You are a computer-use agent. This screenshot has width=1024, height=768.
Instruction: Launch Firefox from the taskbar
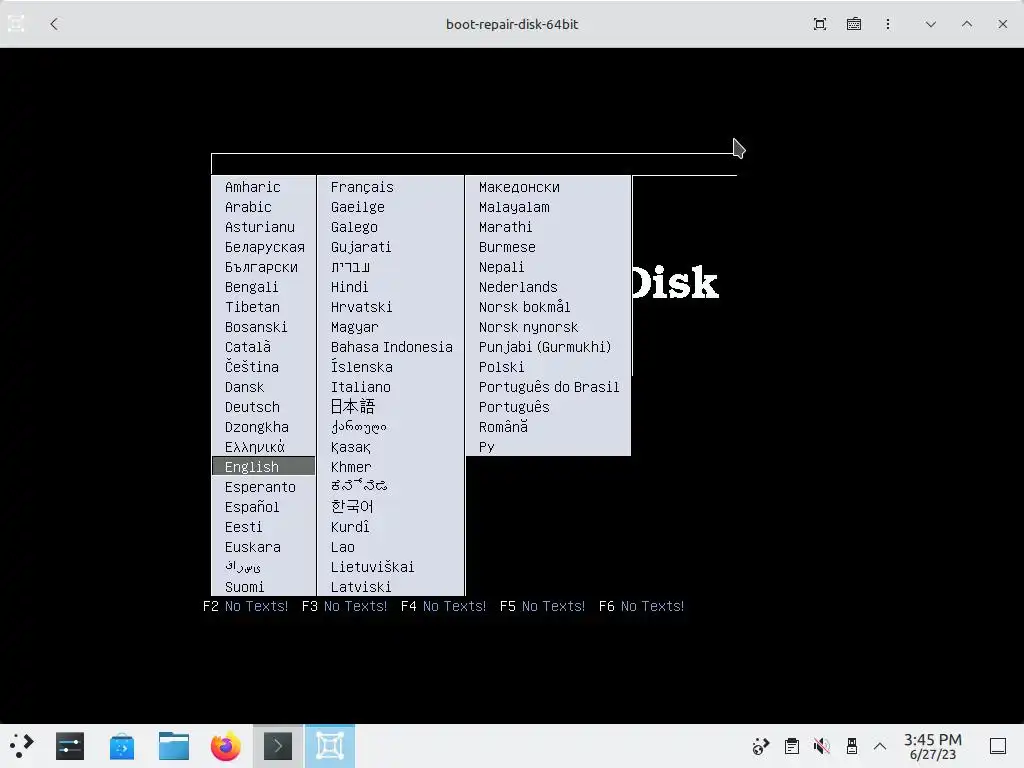(x=226, y=746)
